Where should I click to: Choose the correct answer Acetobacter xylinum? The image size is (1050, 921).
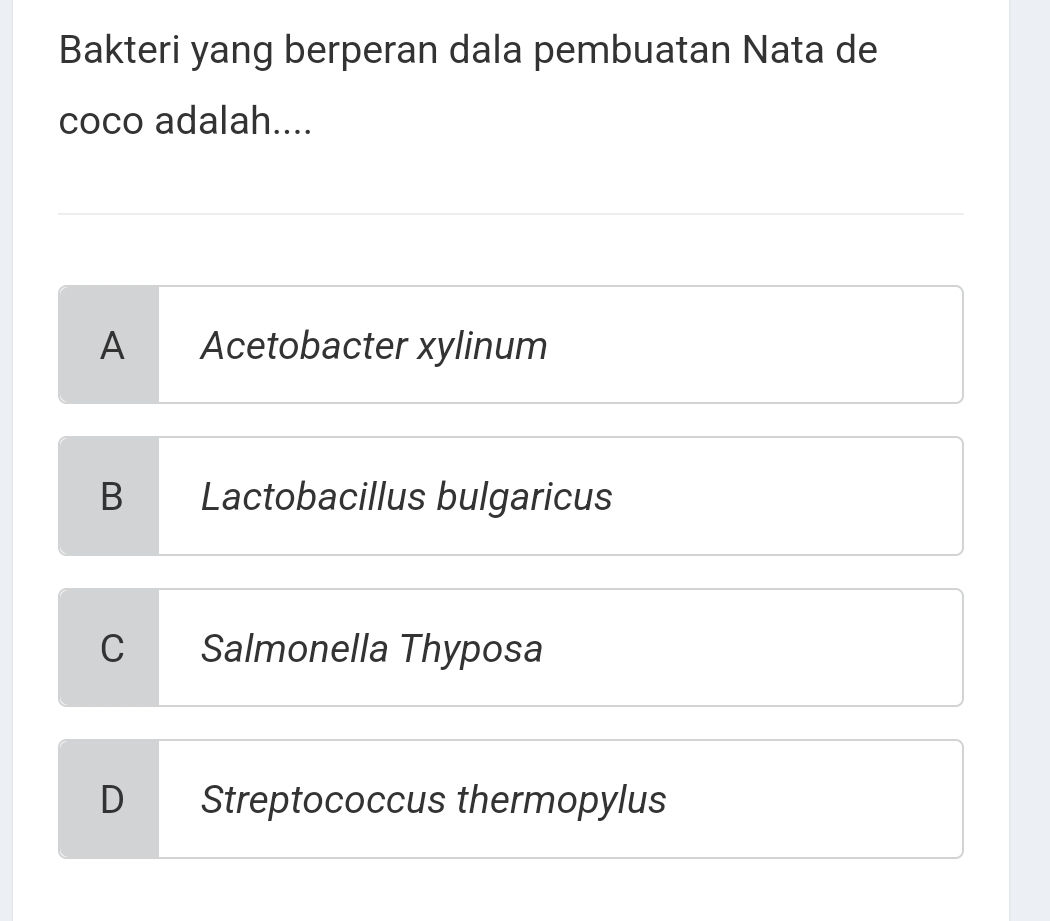pos(510,344)
